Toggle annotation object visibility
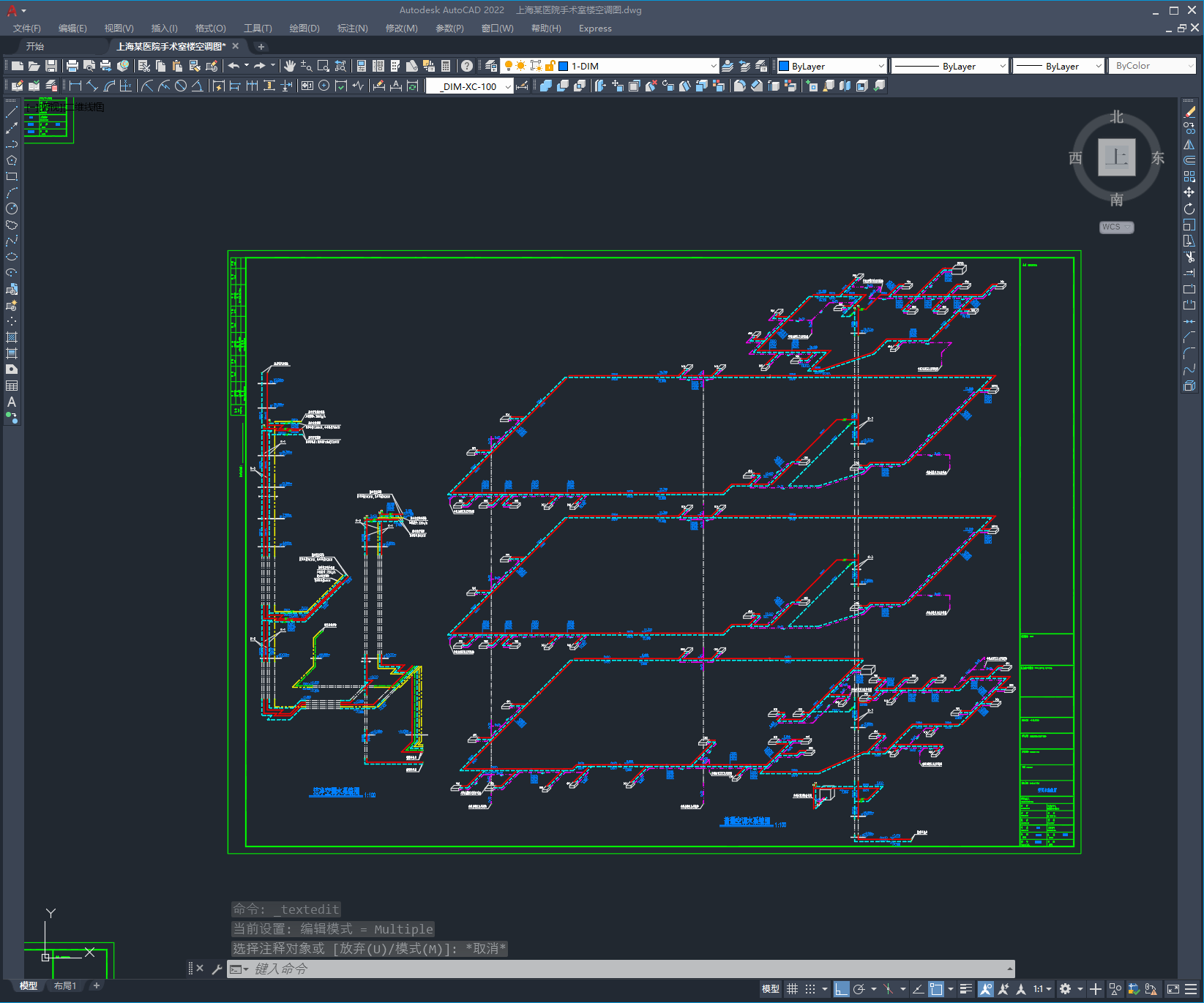This screenshot has height=1003, width=1204. coord(985,989)
